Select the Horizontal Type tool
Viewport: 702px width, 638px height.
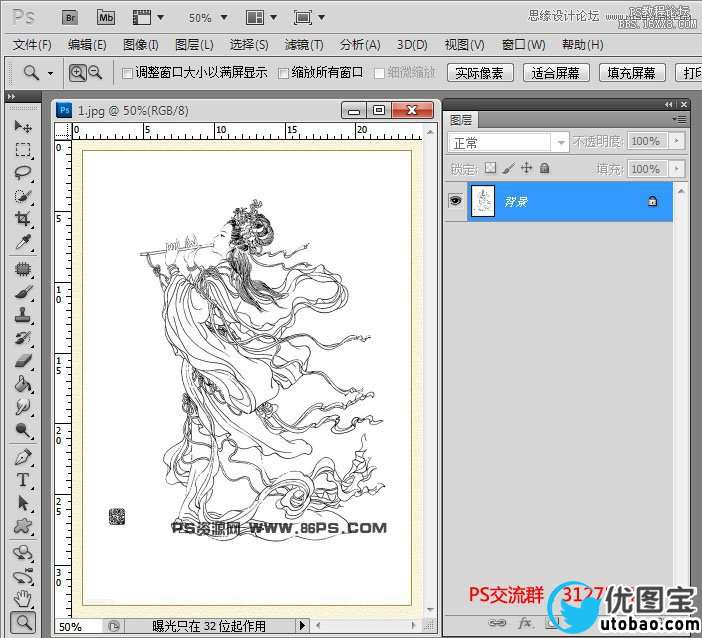(x=22, y=480)
